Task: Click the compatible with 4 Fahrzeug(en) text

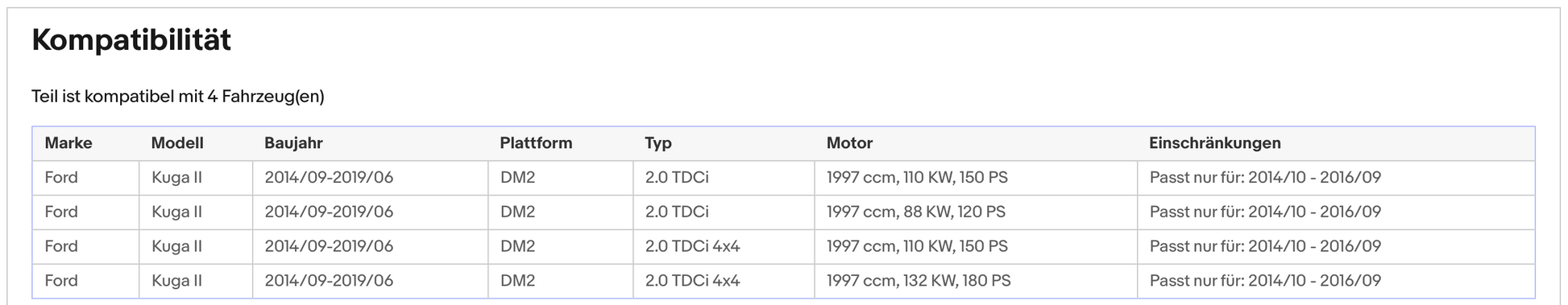Action: pyautogui.click(x=178, y=97)
